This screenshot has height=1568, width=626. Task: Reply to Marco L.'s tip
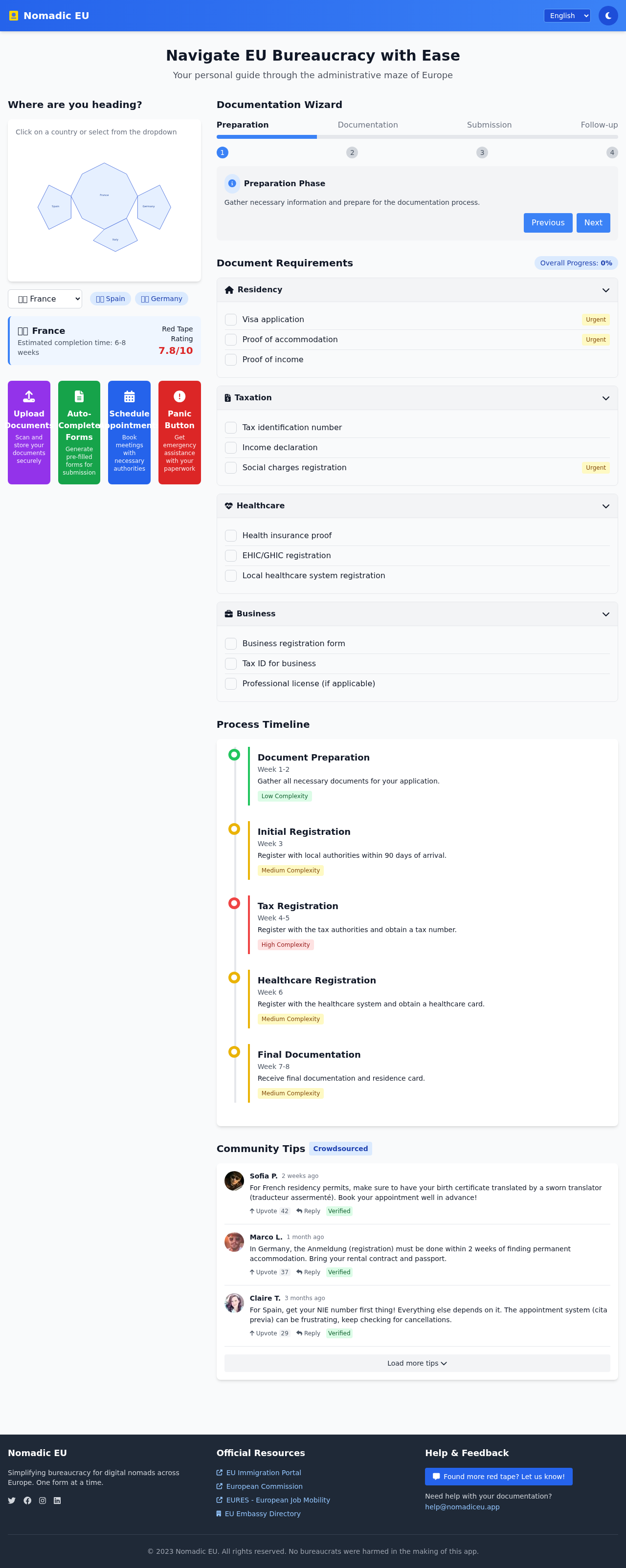[x=308, y=1272]
